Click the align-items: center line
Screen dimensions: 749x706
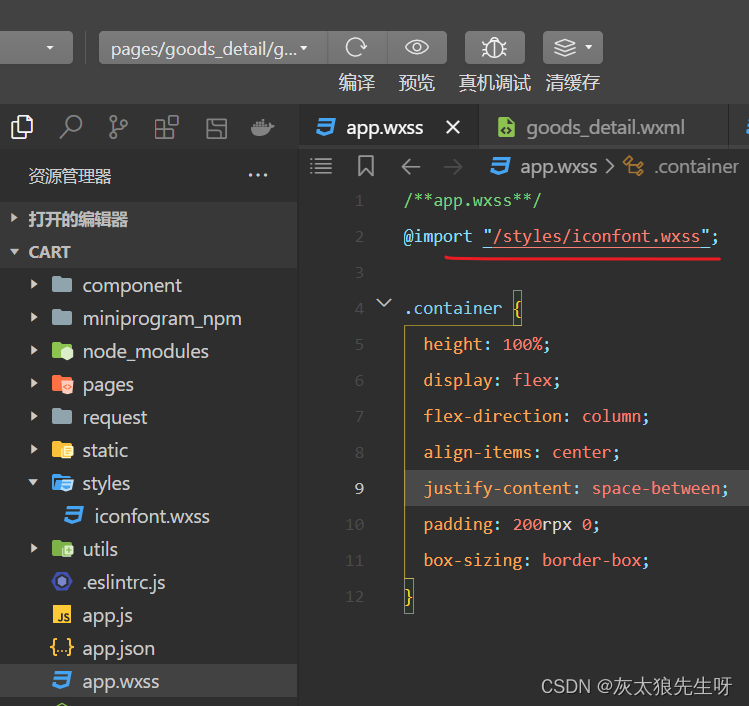pyautogui.click(x=521, y=452)
